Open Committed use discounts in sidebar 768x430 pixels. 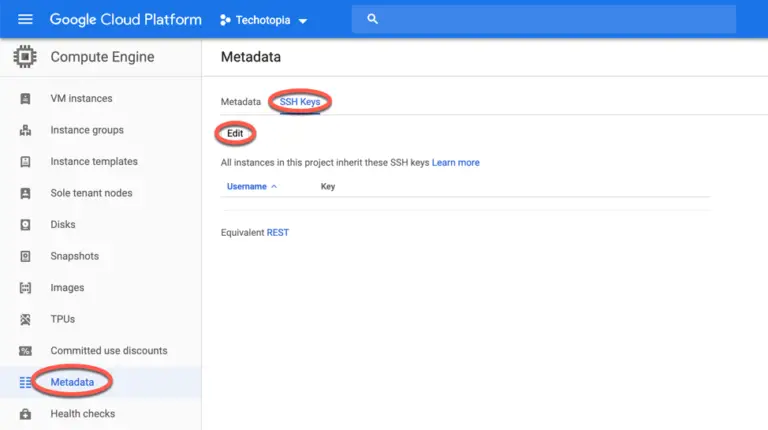(108, 351)
